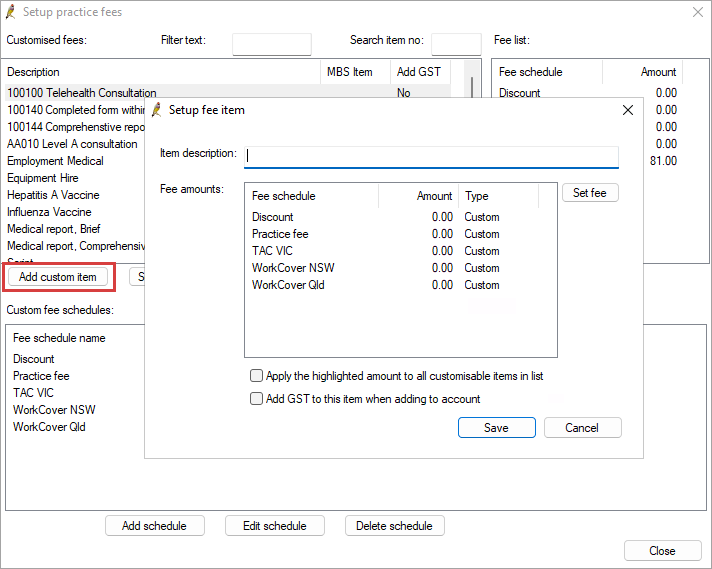This screenshot has height=569, width=712.
Task: Tick Apply the highlighted amount to all items
Action: tap(257, 376)
